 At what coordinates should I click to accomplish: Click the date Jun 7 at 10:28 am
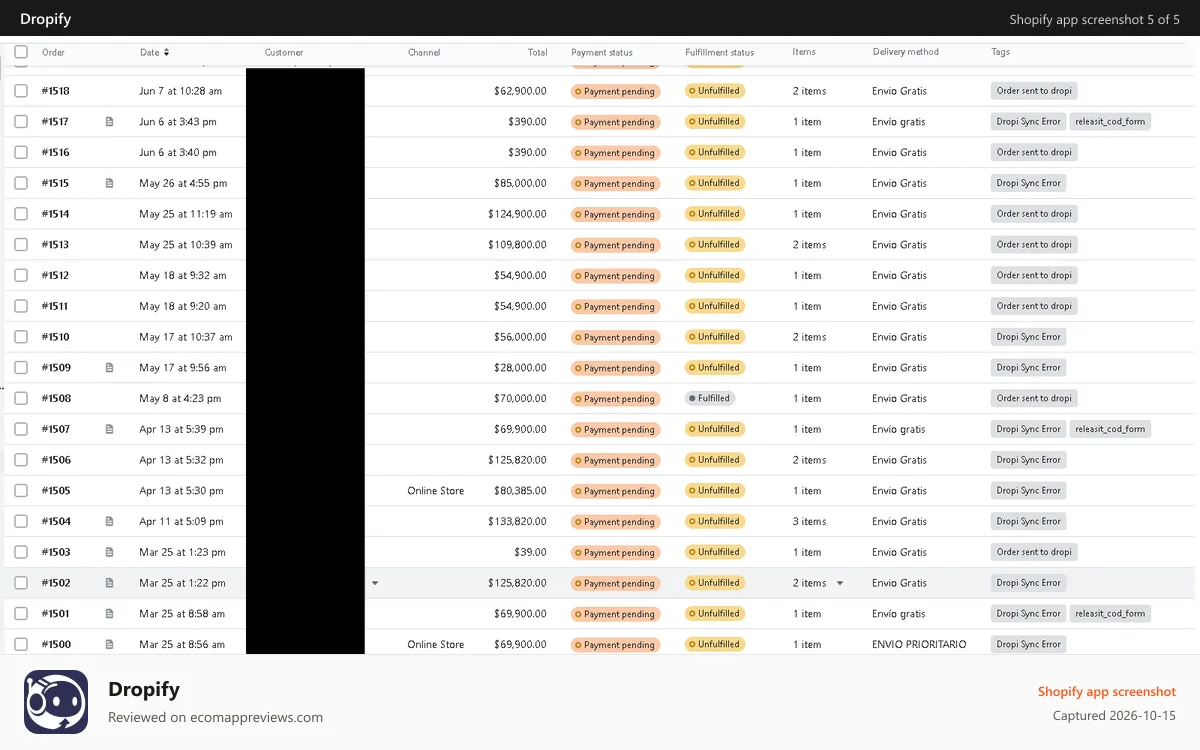click(181, 91)
